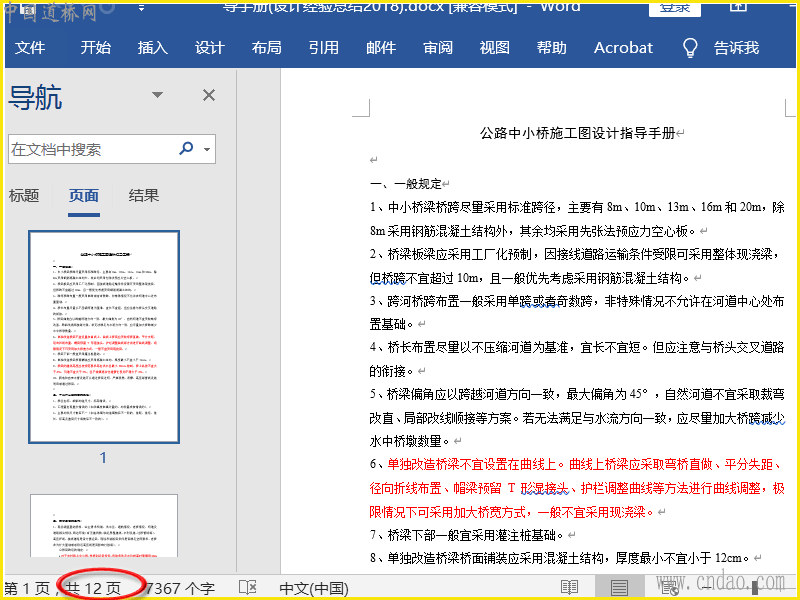Viewport: 800px width, 600px height.
Task: Open the Acrobat ribbon tab
Action: [x=623, y=47]
